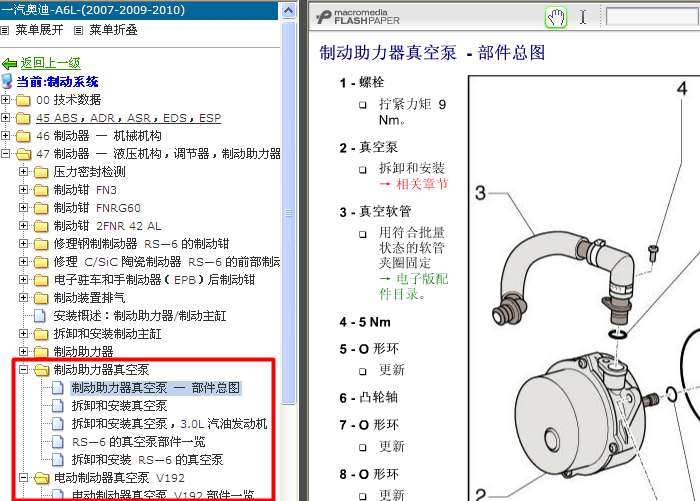Click the 菜单展开 list icon

pyautogui.click(x=4, y=30)
